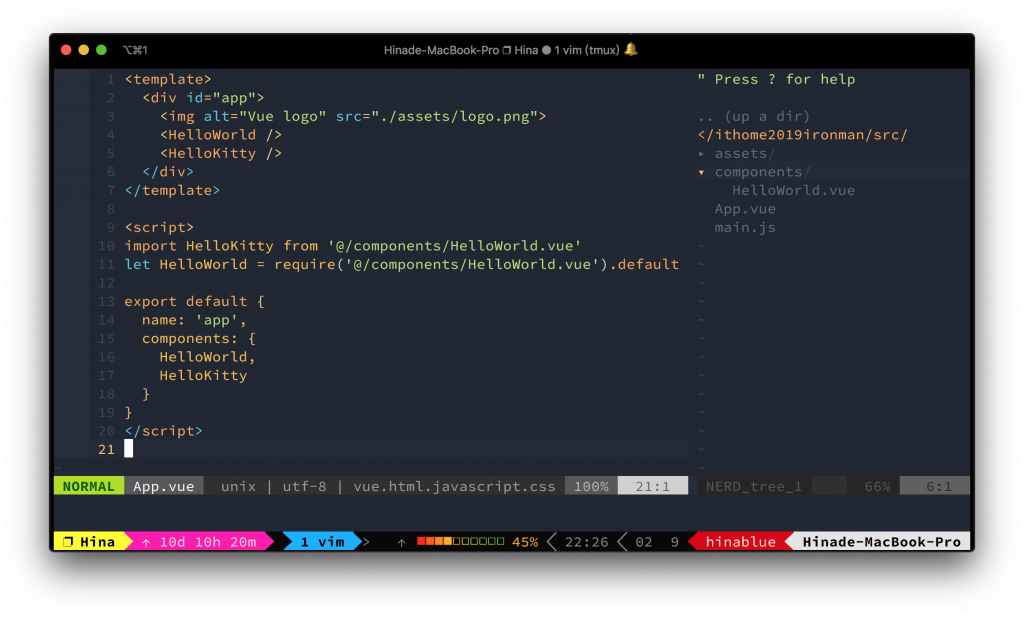The image size is (1024, 617).
Task: Click the hinablue user segment
Action: [741, 542]
